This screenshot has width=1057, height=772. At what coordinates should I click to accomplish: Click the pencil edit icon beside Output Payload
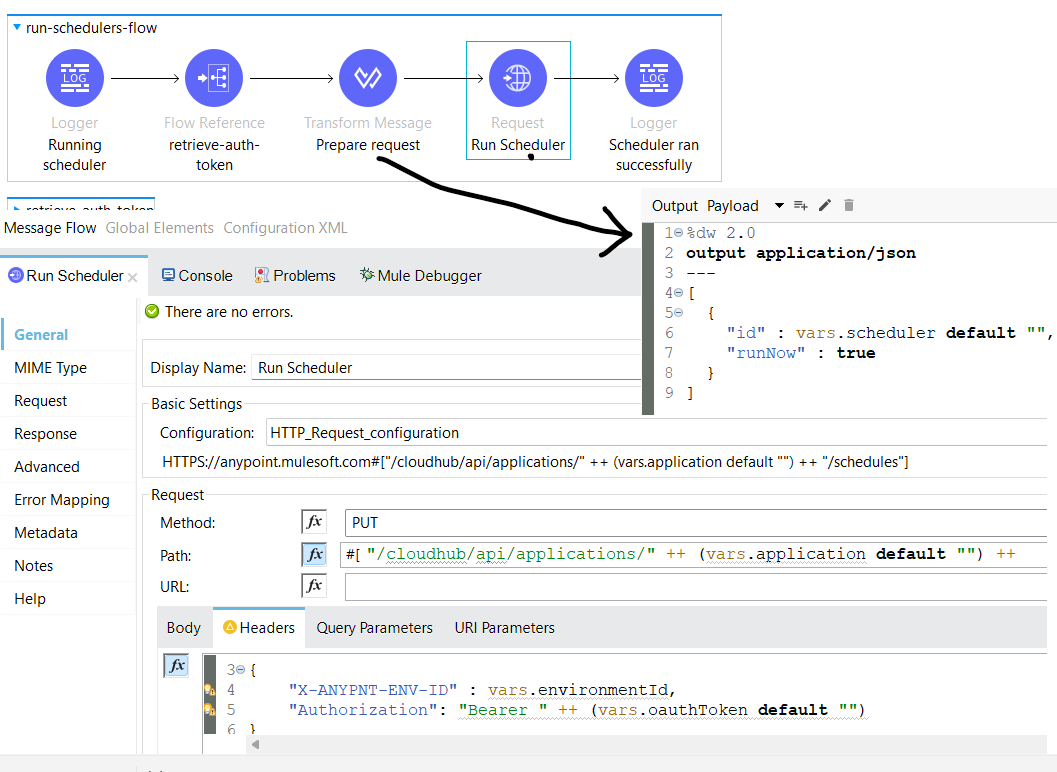point(824,205)
